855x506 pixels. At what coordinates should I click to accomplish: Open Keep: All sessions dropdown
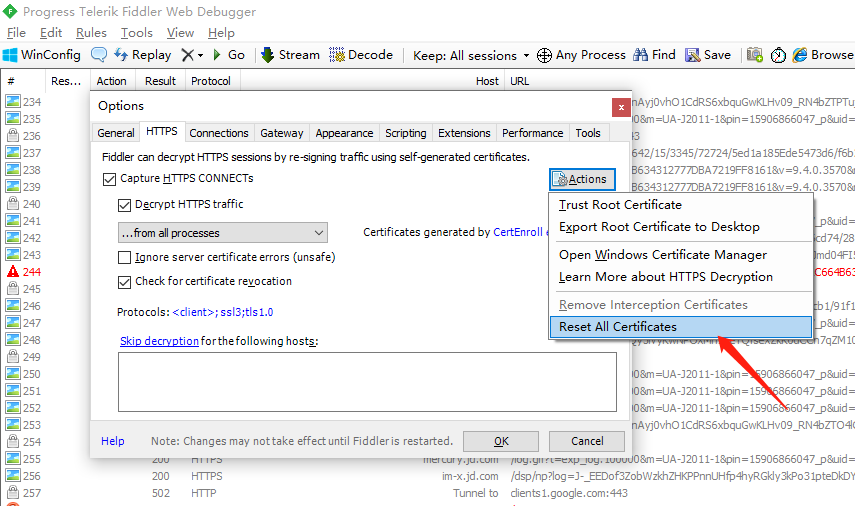(471, 56)
